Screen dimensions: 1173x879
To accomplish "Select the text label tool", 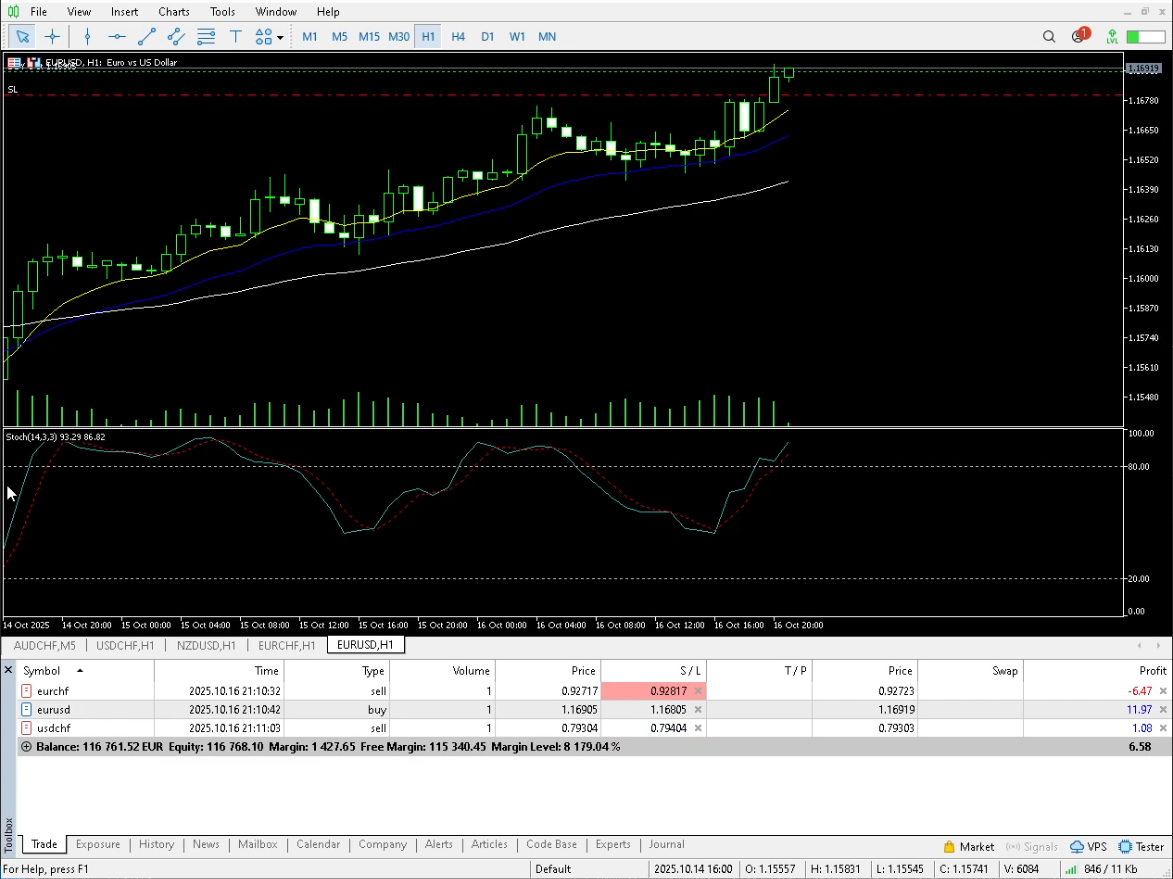I will pyautogui.click(x=236, y=37).
